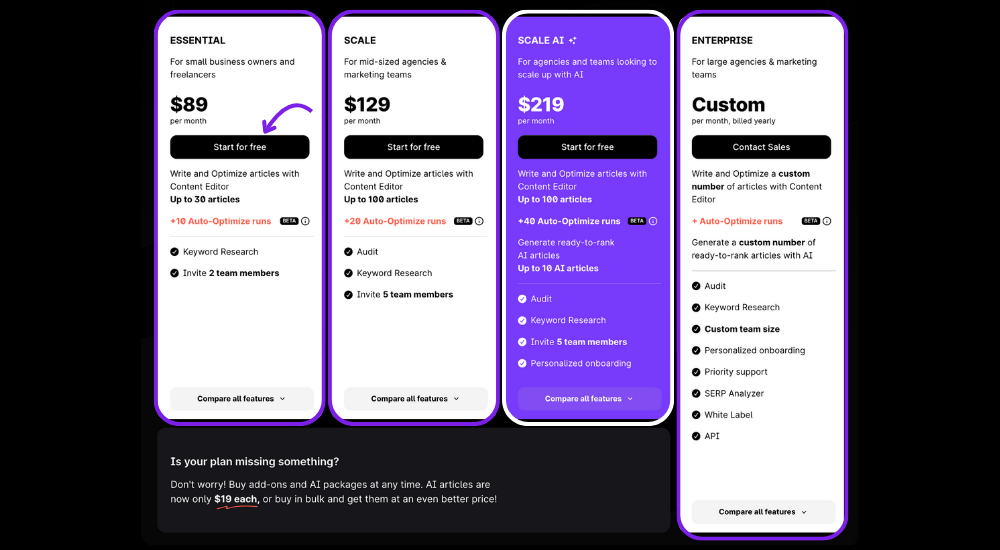Click info icon beside Scale Auto-Optimize runs
1000x550 pixels.
pos(479,221)
